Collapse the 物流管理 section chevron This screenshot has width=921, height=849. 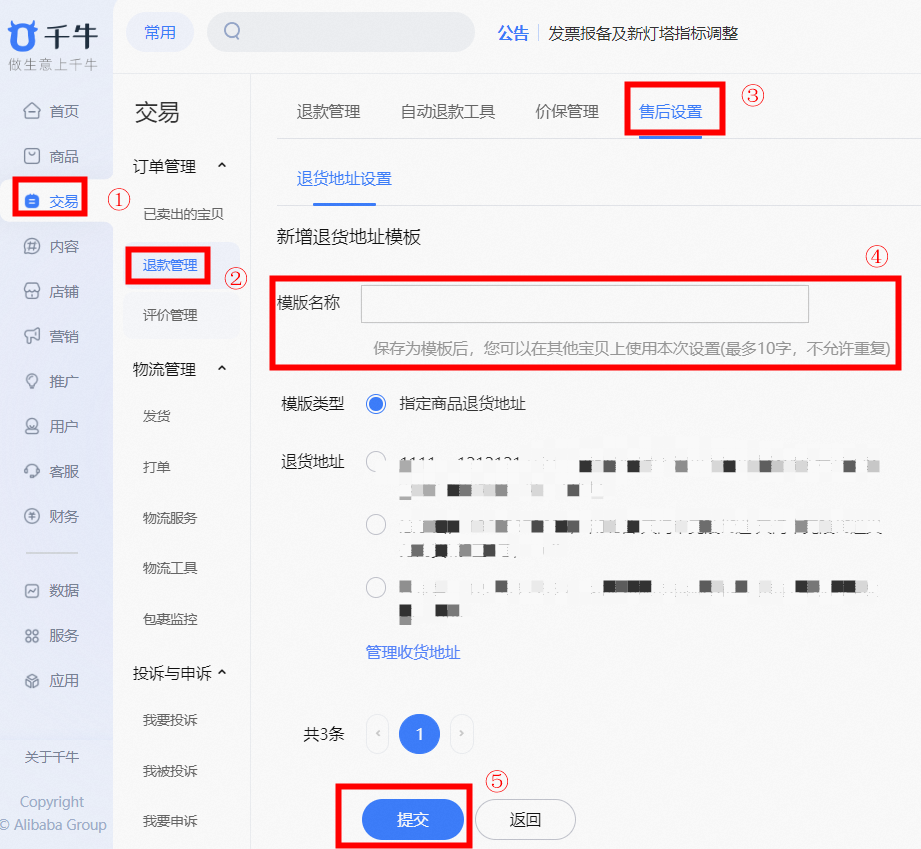click(222, 368)
